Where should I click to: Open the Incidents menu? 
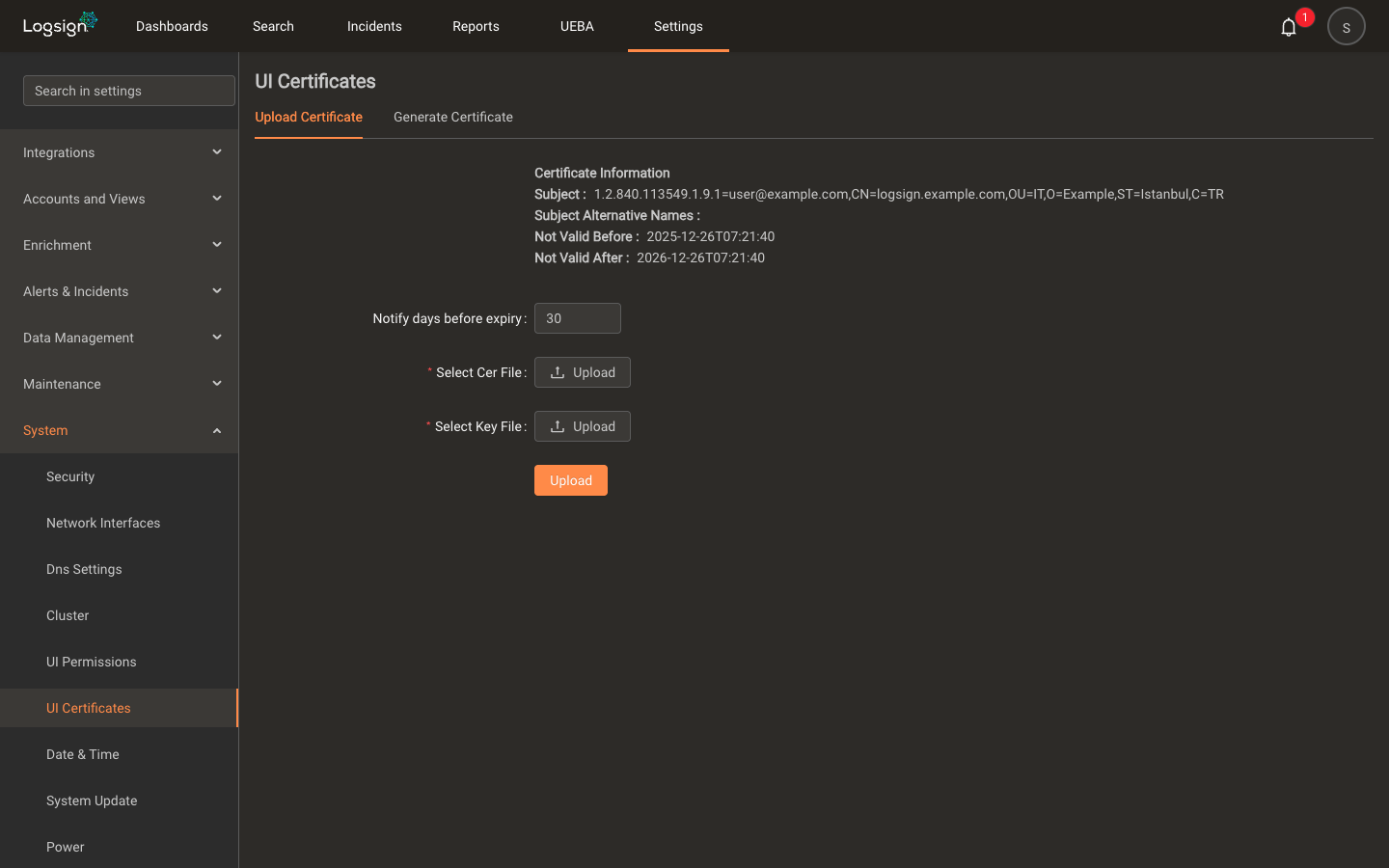tap(374, 26)
